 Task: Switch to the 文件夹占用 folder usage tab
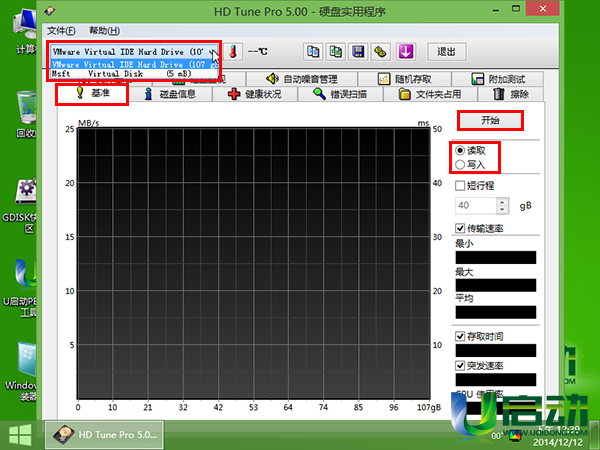pos(430,94)
